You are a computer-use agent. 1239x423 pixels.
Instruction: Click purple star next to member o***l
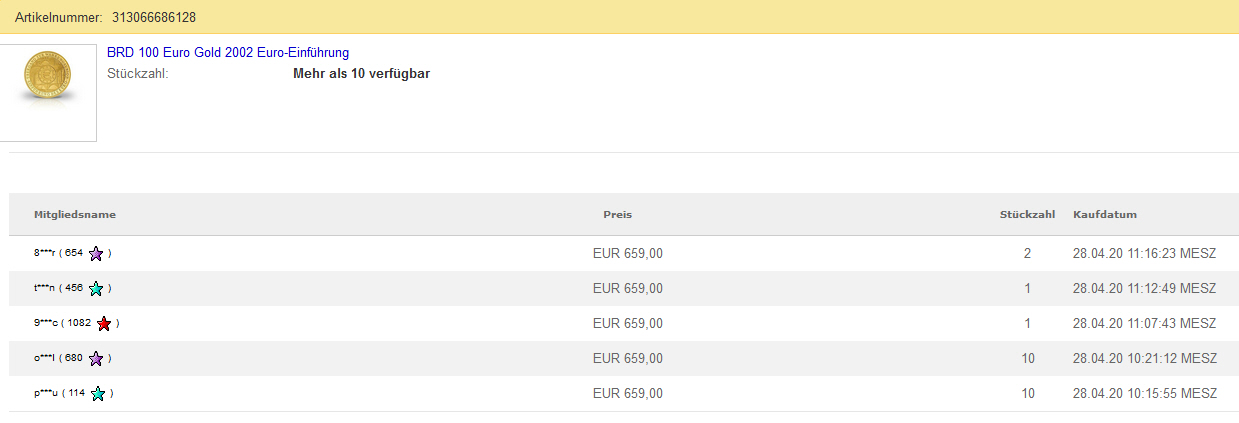(96, 359)
